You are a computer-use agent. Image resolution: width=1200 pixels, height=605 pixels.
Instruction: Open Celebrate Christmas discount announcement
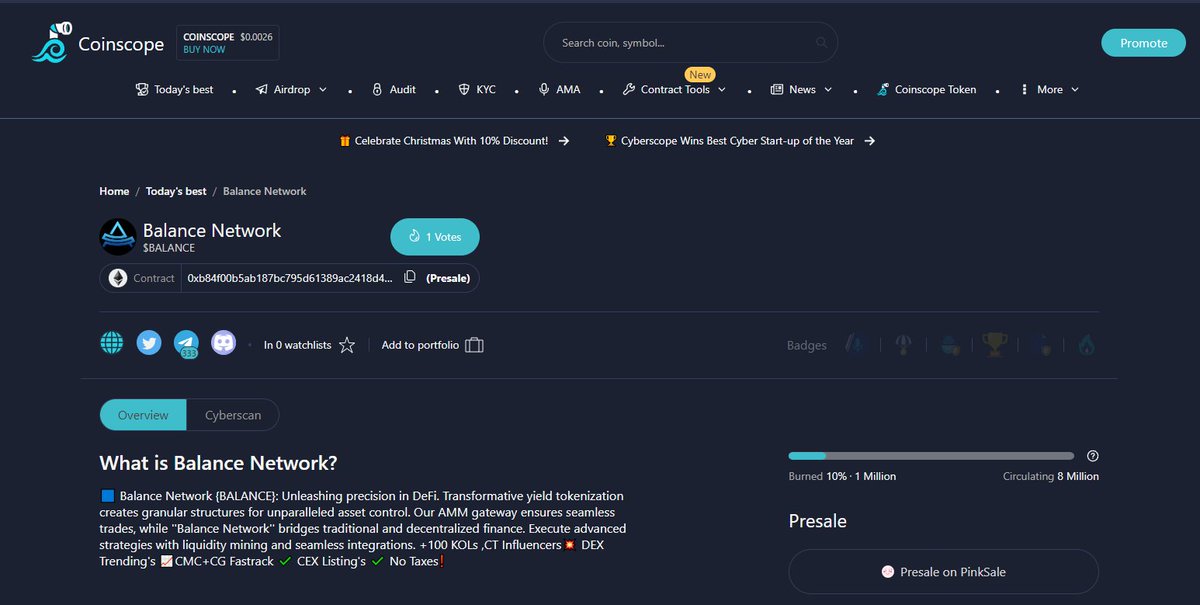(x=451, y=141)
